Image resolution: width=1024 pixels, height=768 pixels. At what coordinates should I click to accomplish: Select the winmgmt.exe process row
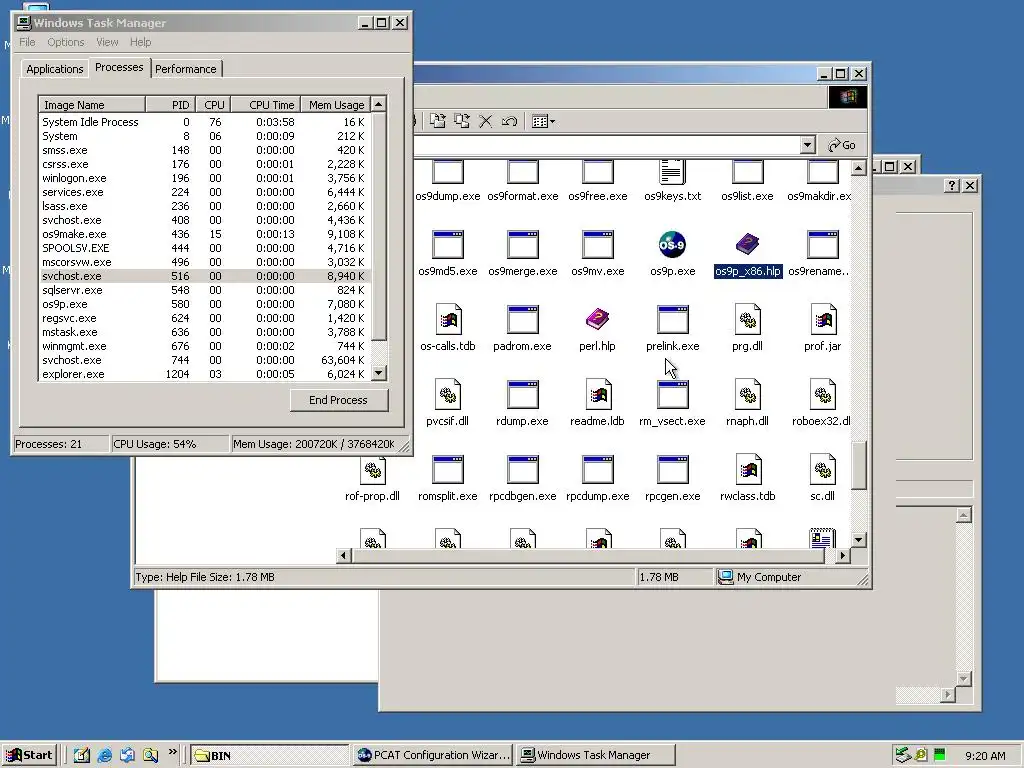tap(204, 346)
